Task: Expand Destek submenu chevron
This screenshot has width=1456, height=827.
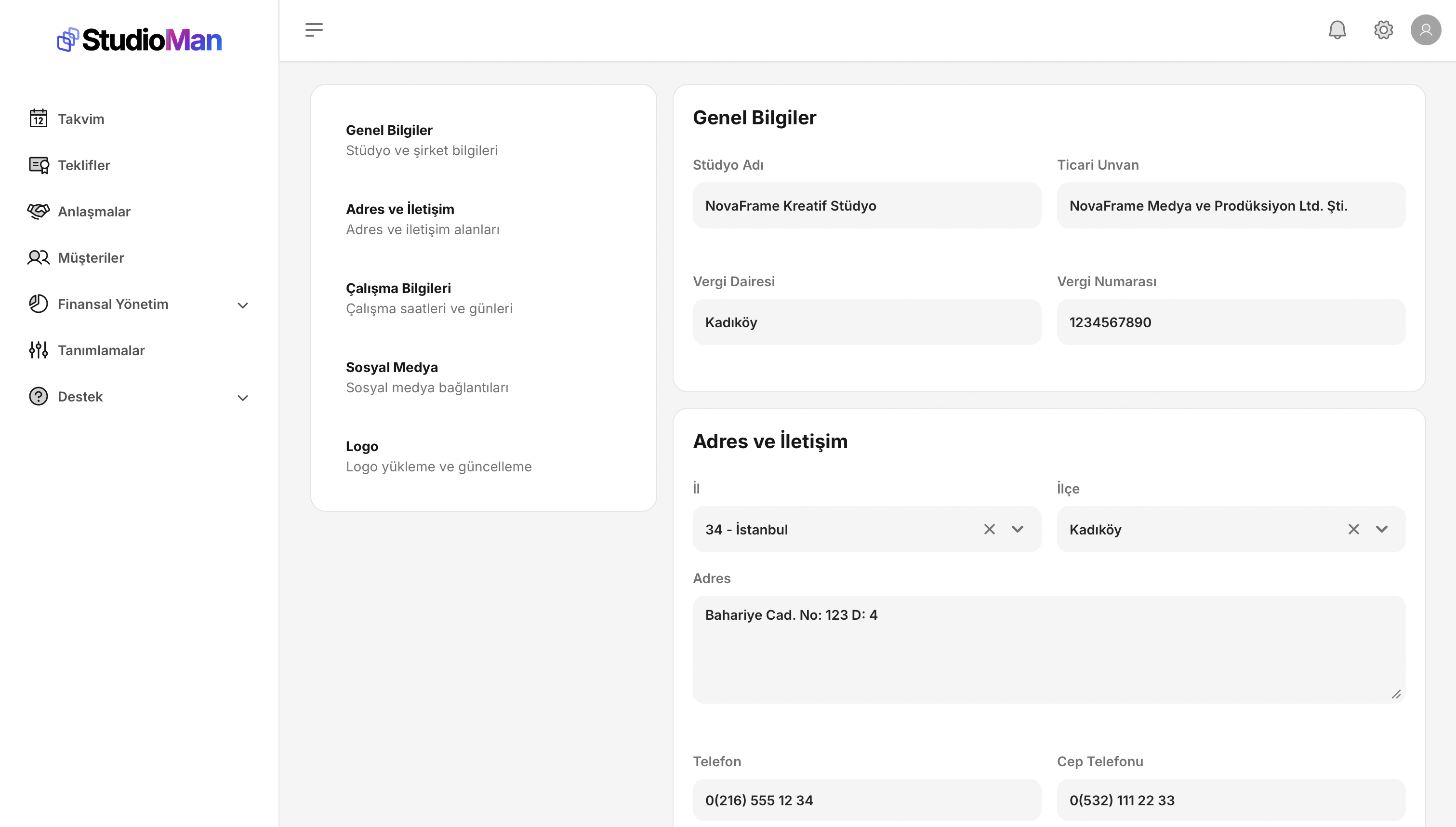Action: pyautogui.click(x=242, y=398)
